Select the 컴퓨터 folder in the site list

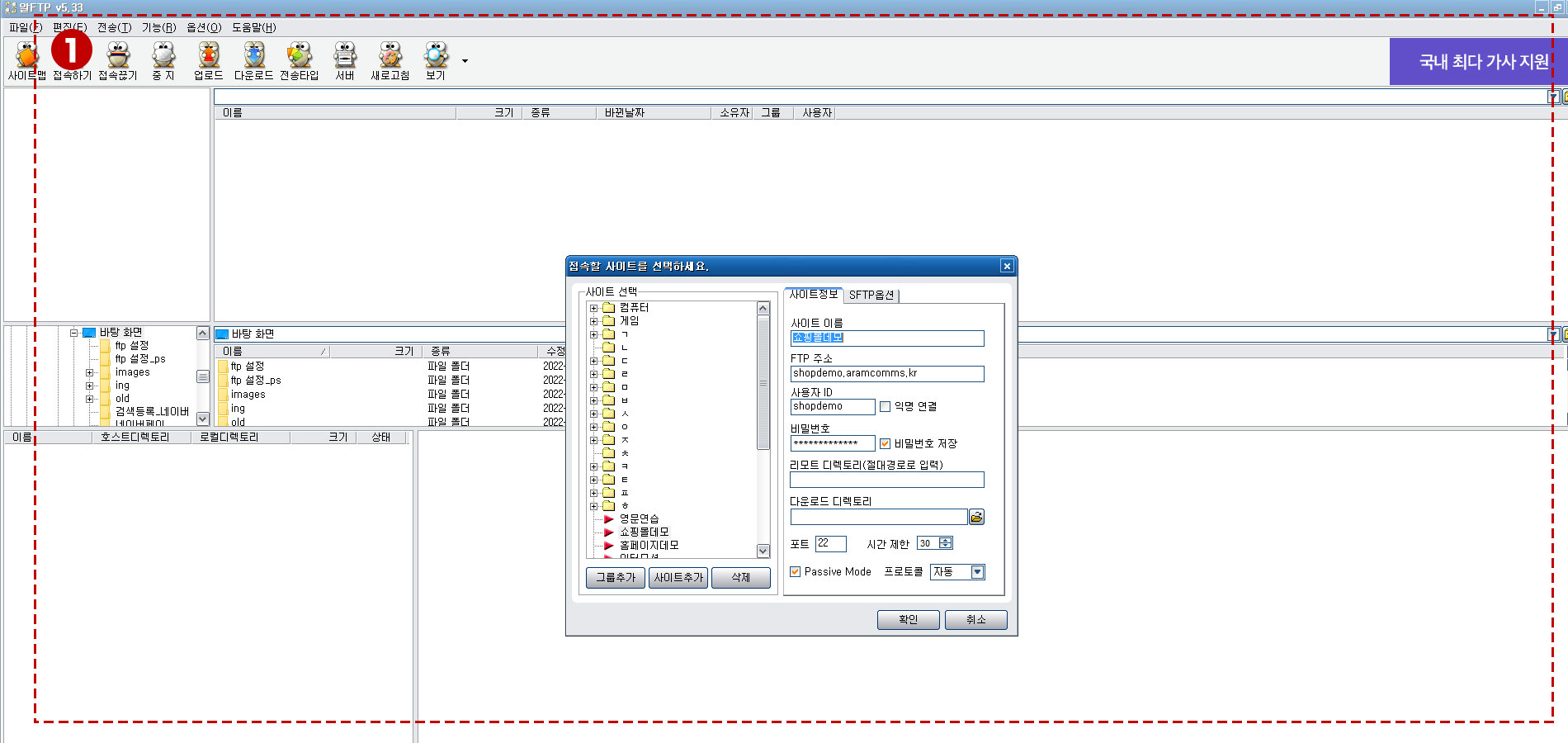[x=634, y=308]
